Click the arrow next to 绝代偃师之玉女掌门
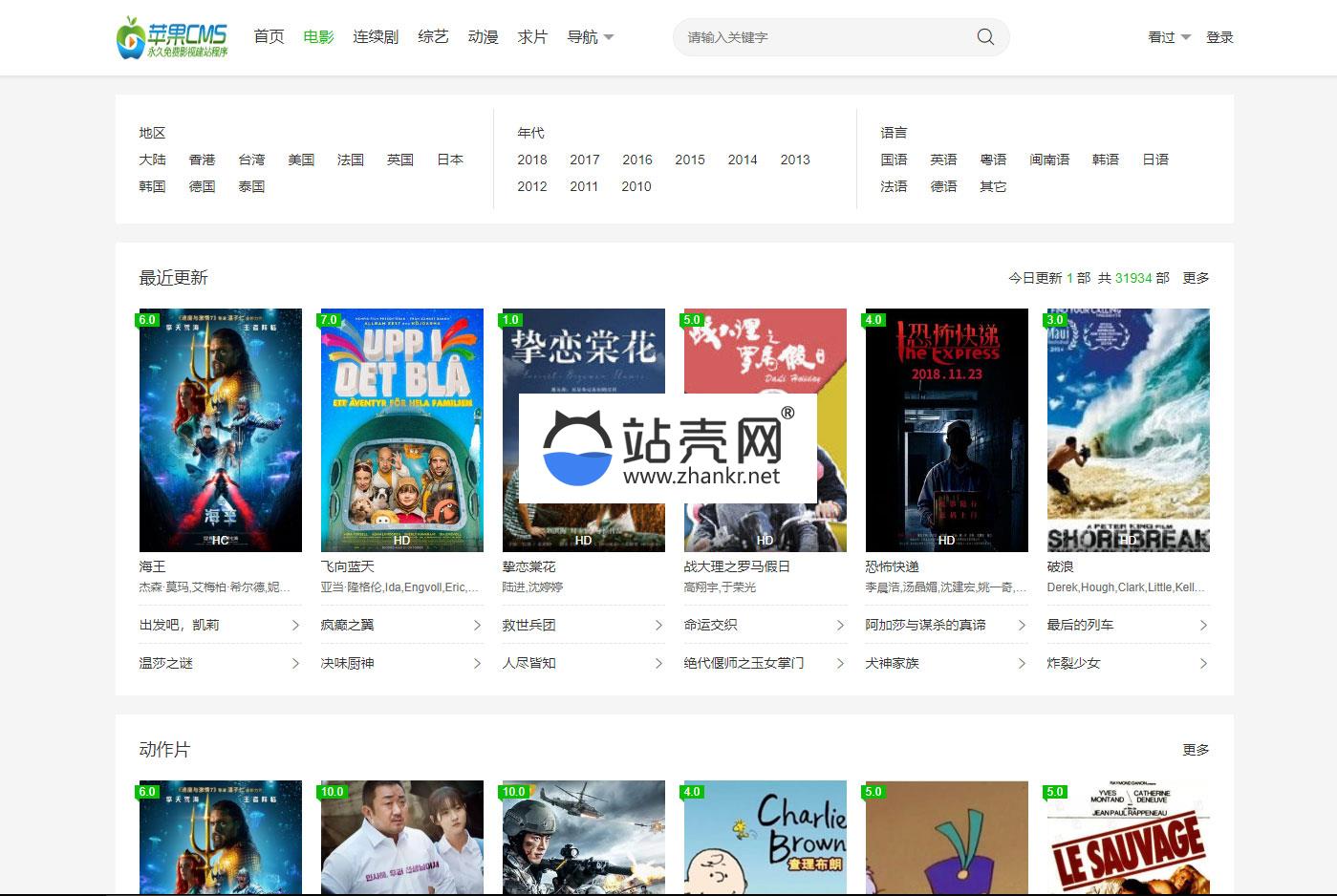The height and width of the screenshot is (896, 1337). pyautogui.click(x=840, y=663)
